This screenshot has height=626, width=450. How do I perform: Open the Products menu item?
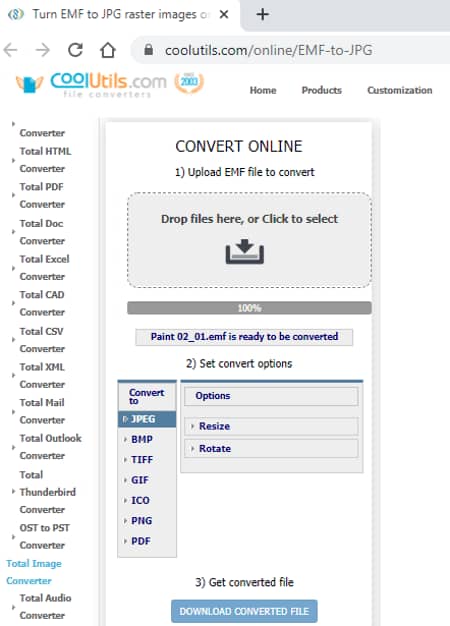(x=322, y=90)
